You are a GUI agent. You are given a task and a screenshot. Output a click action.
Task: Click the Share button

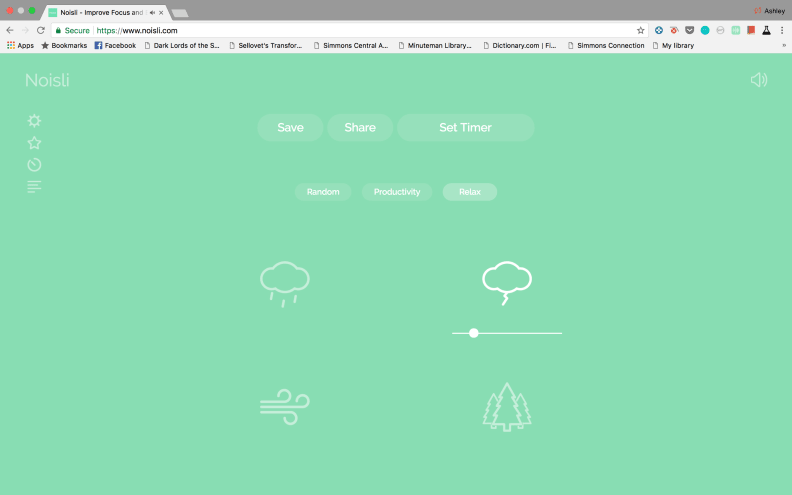360,127
